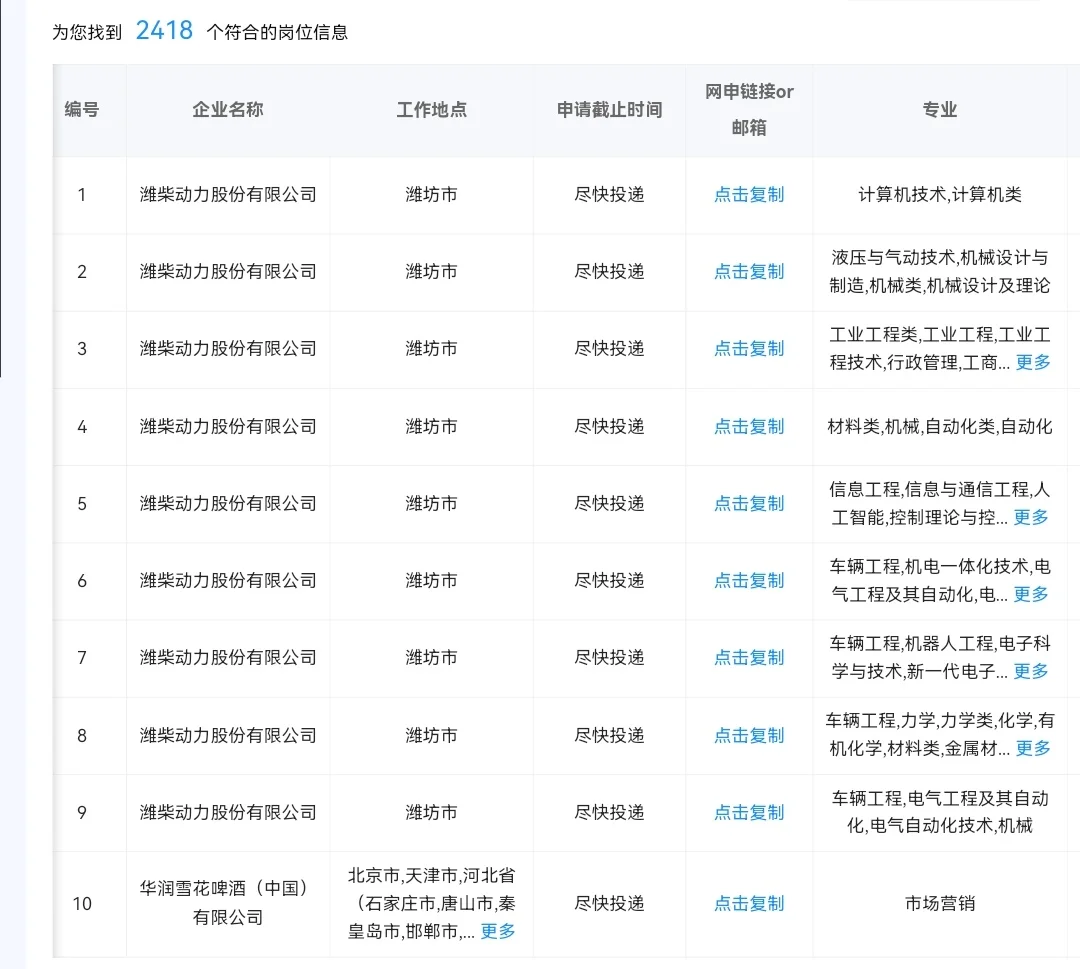Click 点击复制 in row 2
The image size is (1080, 969).
(748, 271)
